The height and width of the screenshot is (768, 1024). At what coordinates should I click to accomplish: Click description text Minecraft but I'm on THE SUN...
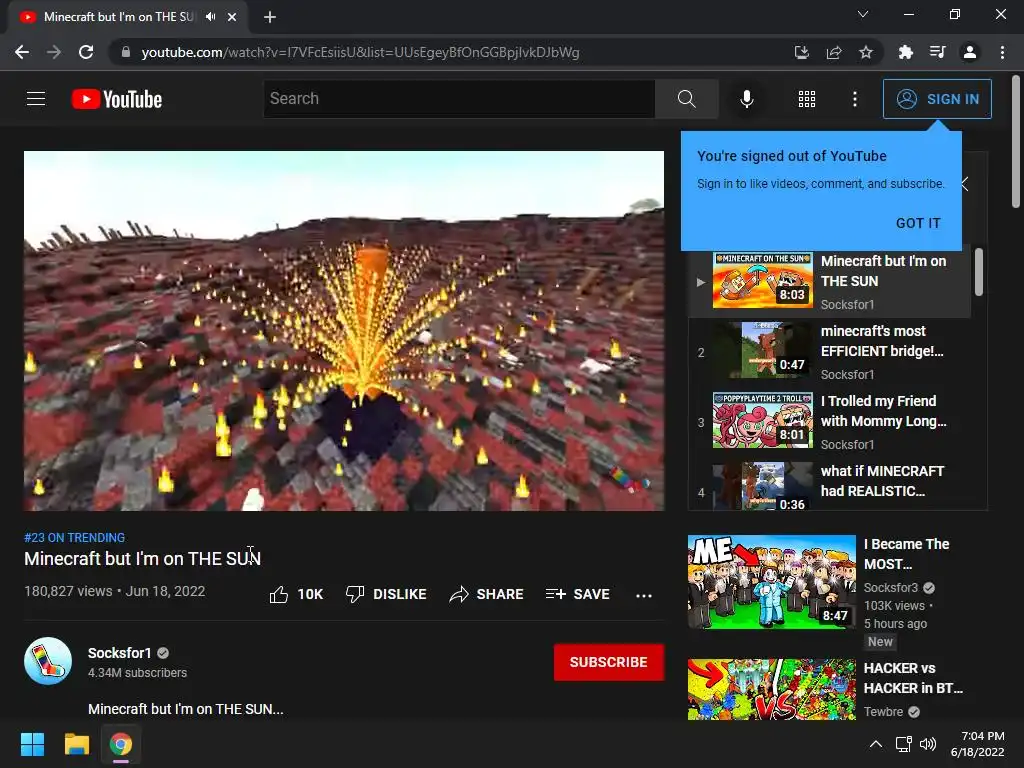pos(185,709)
